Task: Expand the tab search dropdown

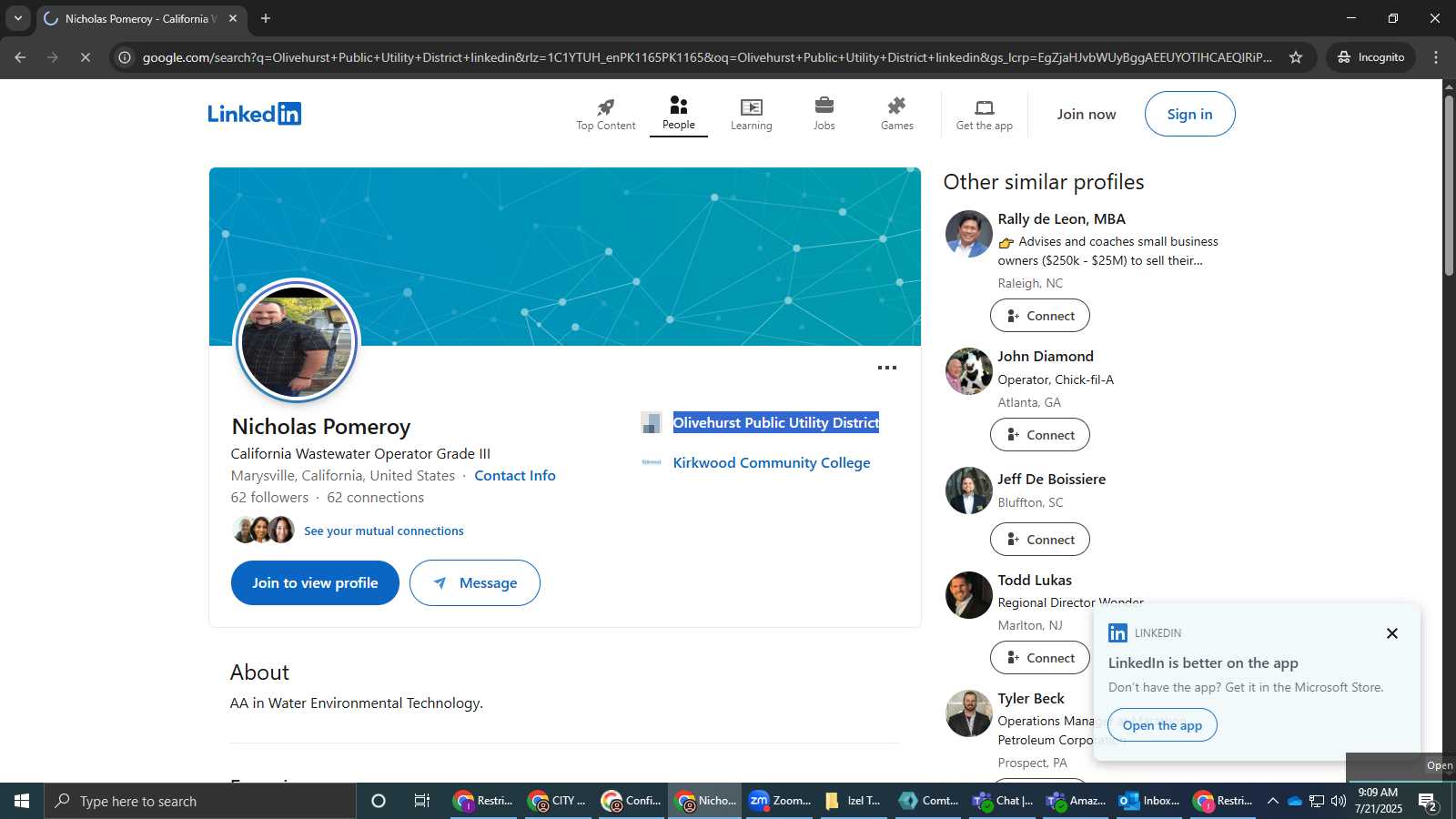Action: pyautogui.click(x=17, y=18)
